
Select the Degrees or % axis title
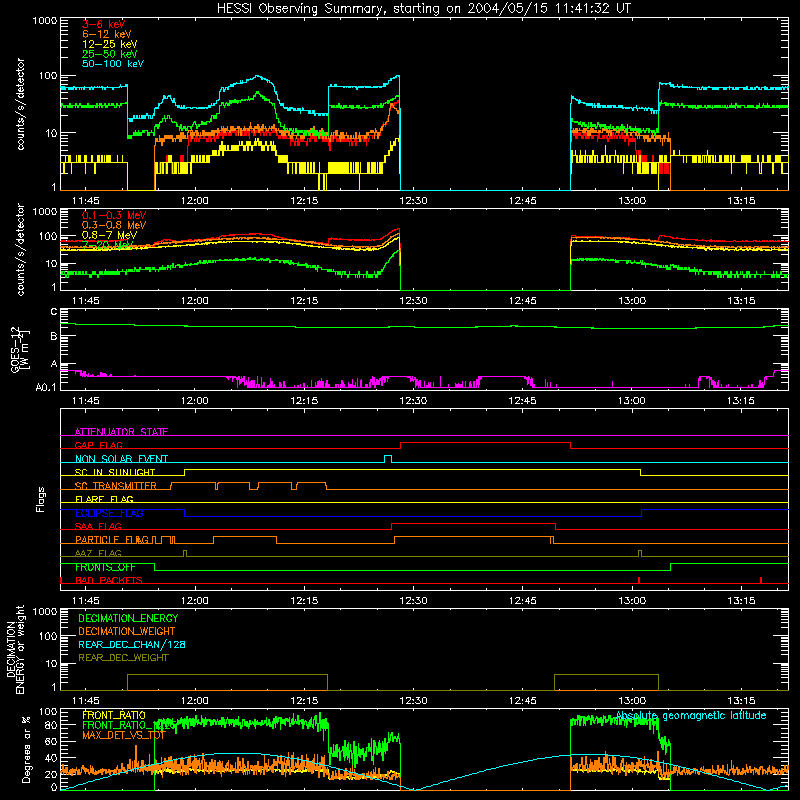click(x=26, y=749)
